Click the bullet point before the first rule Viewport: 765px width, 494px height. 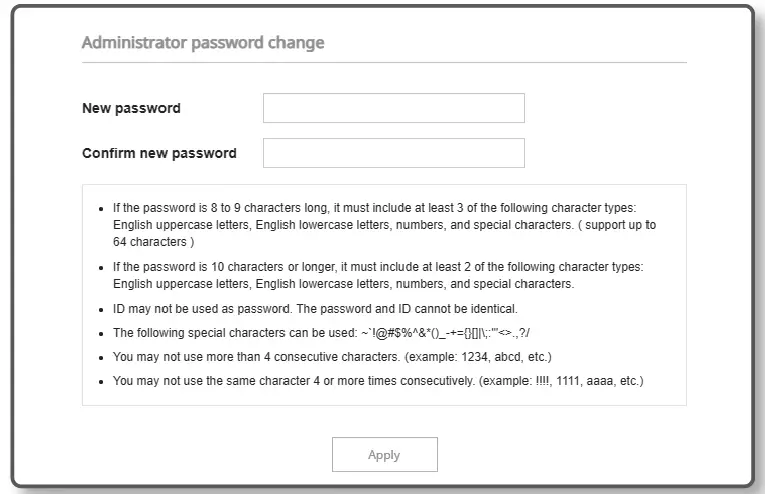[102, 210]
